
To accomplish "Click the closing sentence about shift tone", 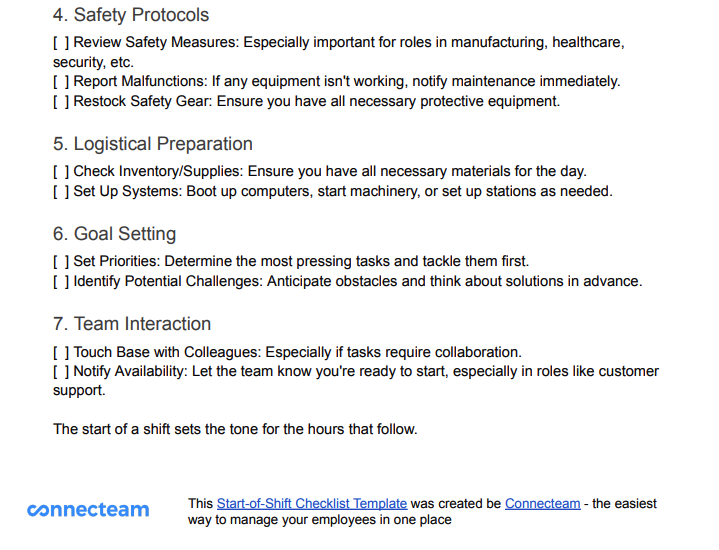I will (x=235, y=429).
